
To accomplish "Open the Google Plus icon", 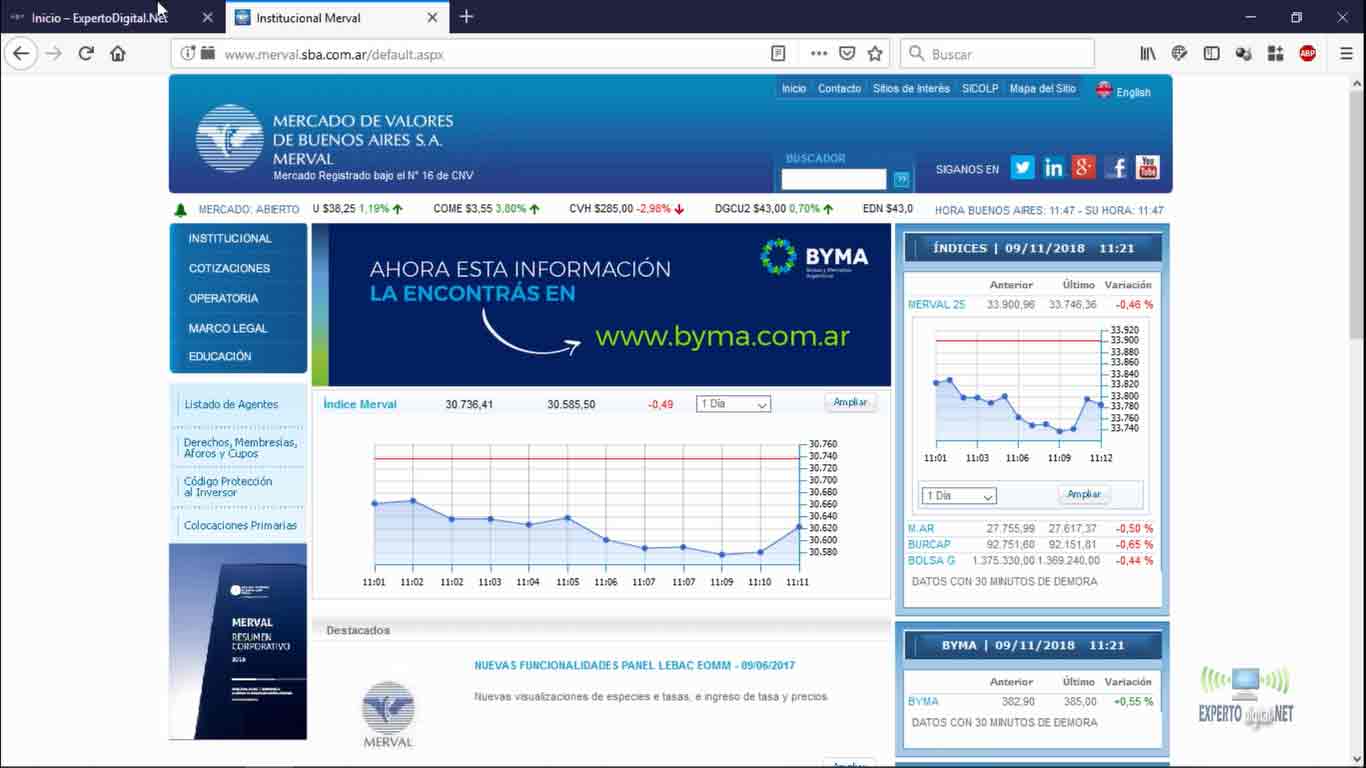I will click(1084, 168).
